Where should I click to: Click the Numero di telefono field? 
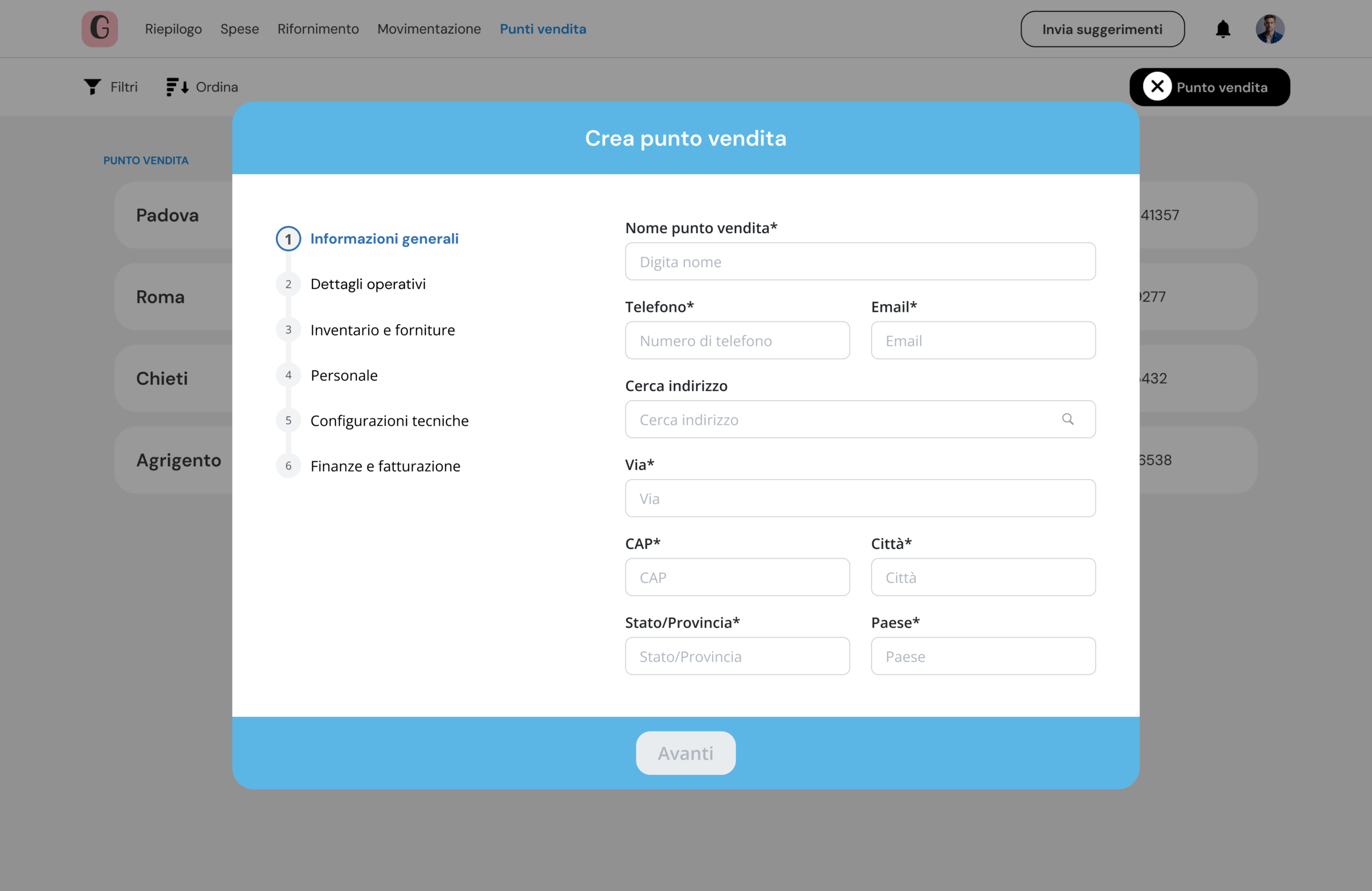coord(737,341)
